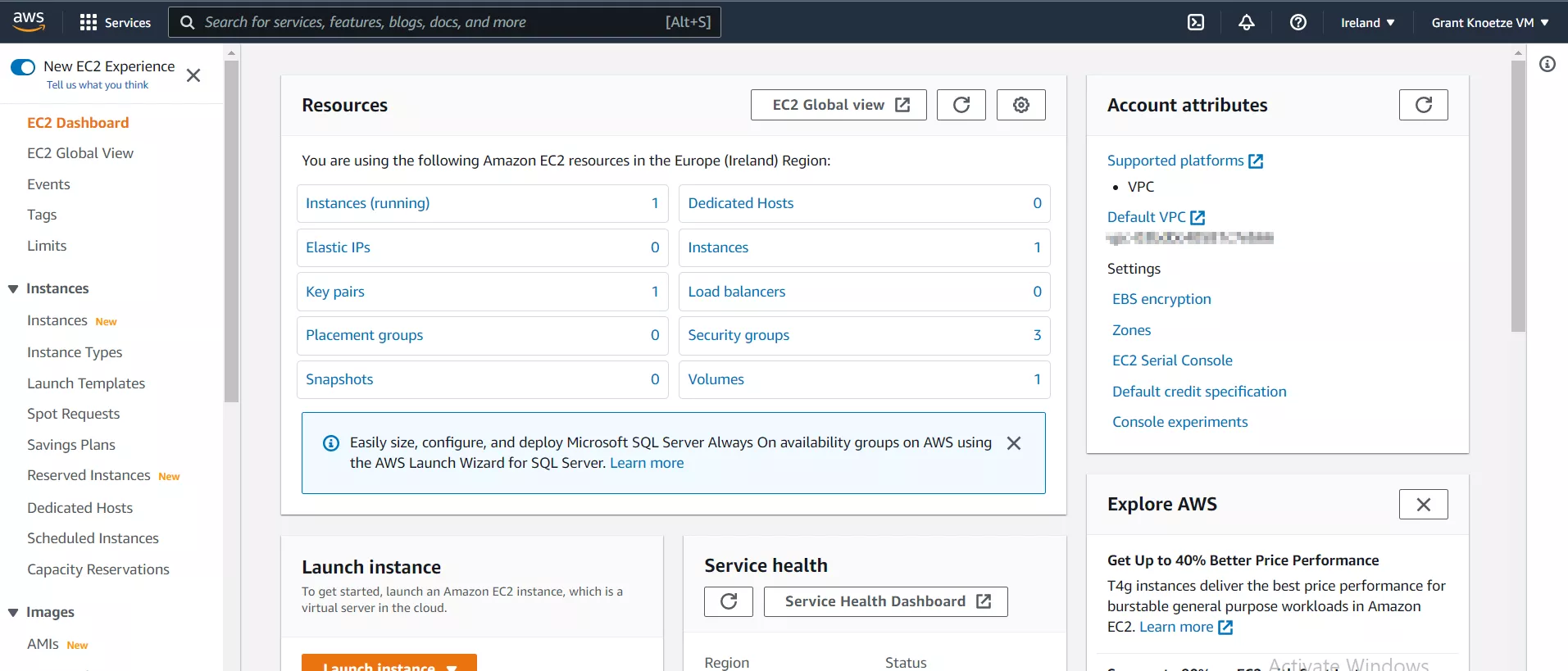Open Load balancers resource link
This screenshot has width=1568, height=671.
(737, 292)
